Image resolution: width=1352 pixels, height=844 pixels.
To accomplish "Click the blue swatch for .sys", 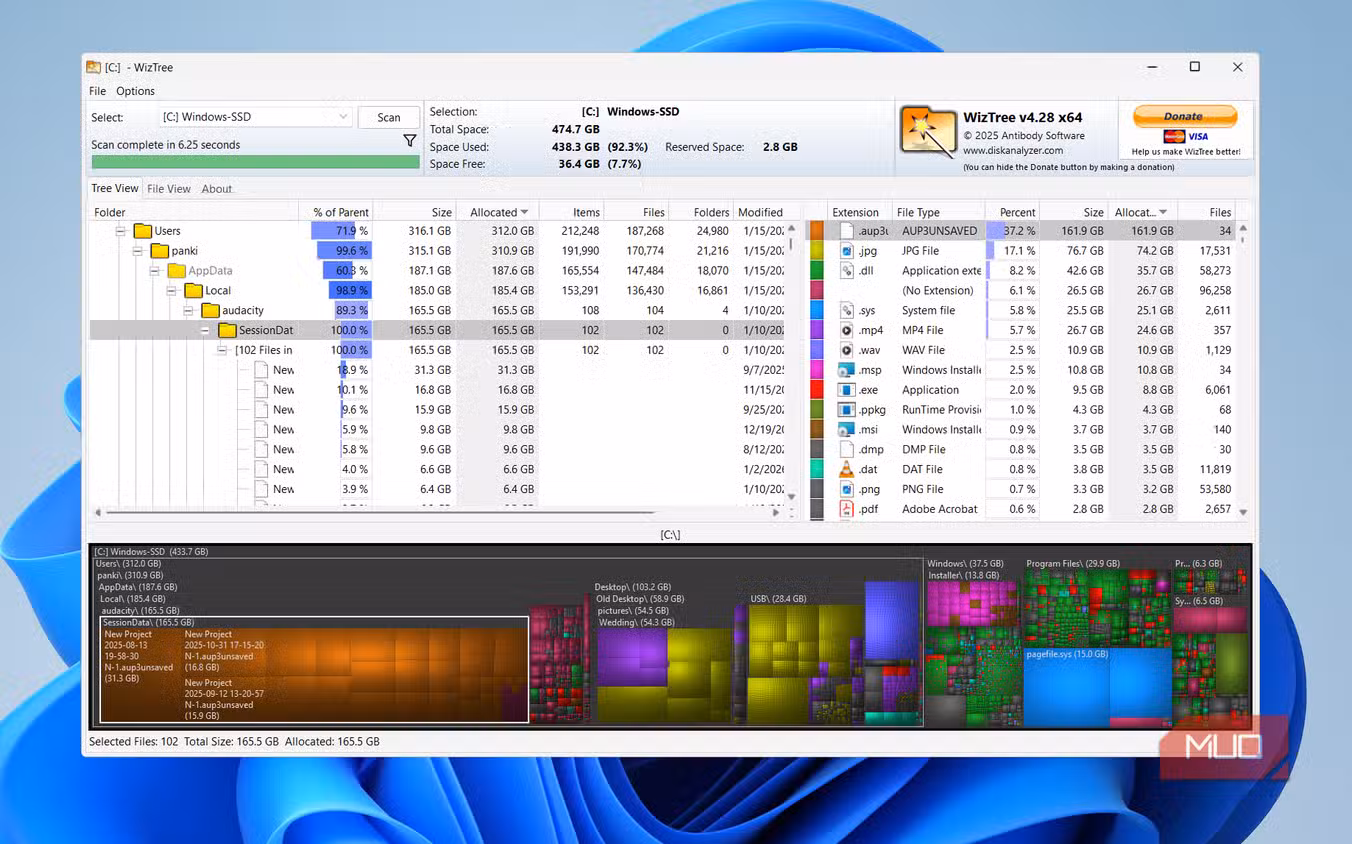I will pos(817,310).
